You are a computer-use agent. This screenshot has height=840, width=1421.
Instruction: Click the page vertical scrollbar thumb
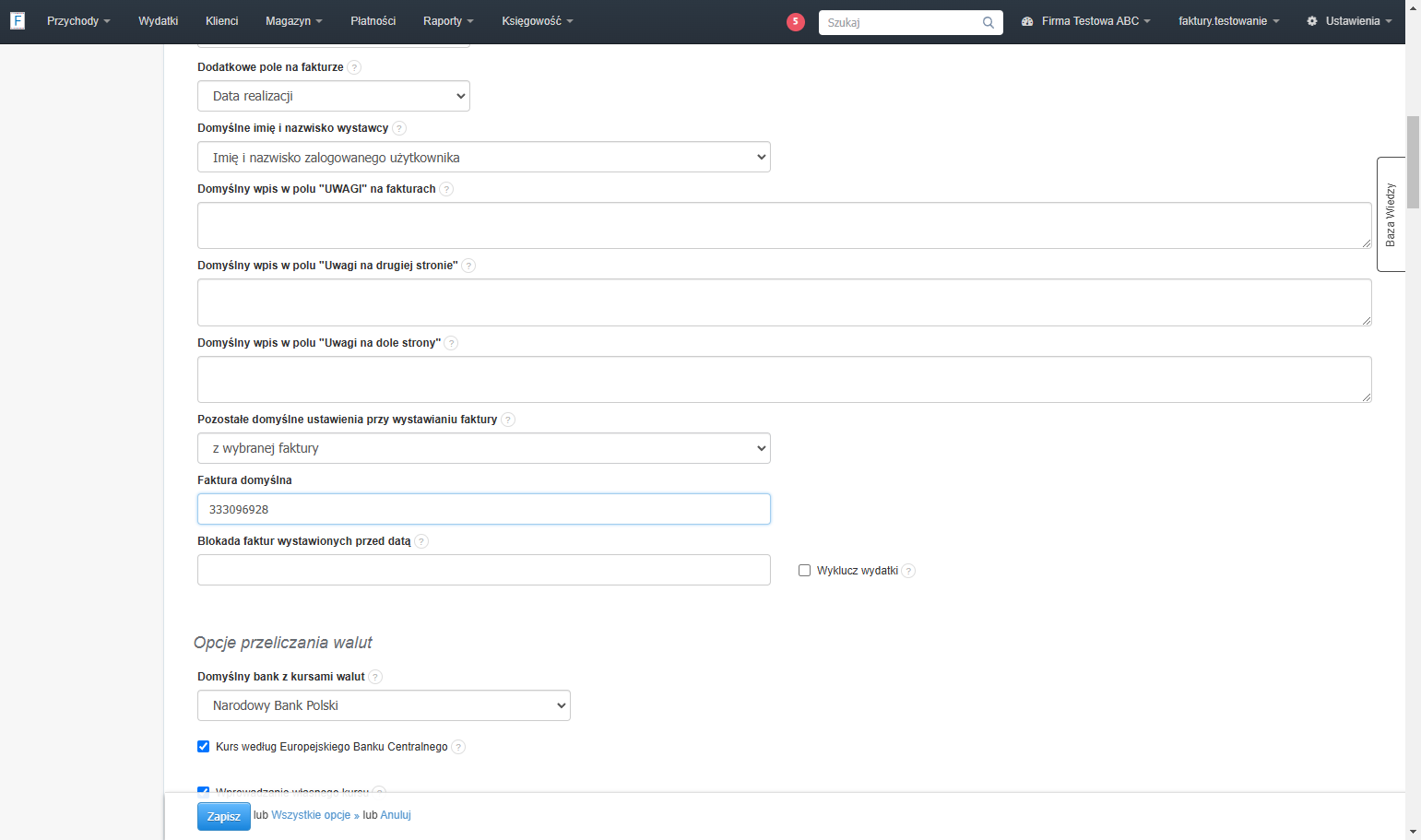(1413, 162)
